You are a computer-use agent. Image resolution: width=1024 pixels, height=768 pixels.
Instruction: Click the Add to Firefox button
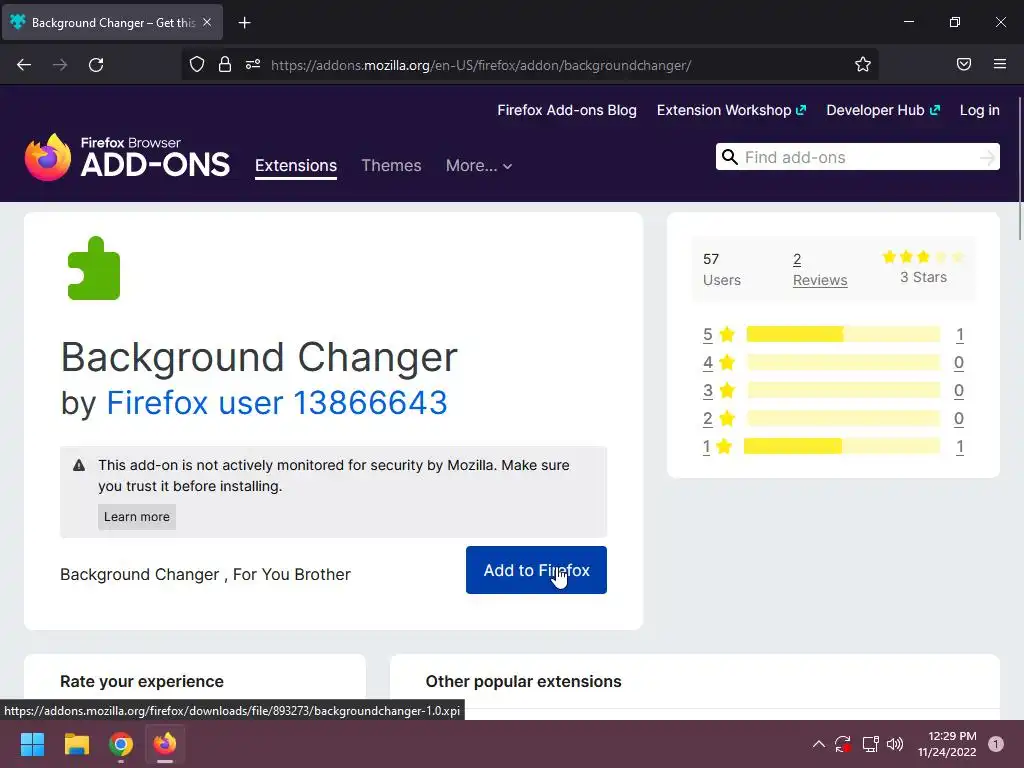coord(536,570)
